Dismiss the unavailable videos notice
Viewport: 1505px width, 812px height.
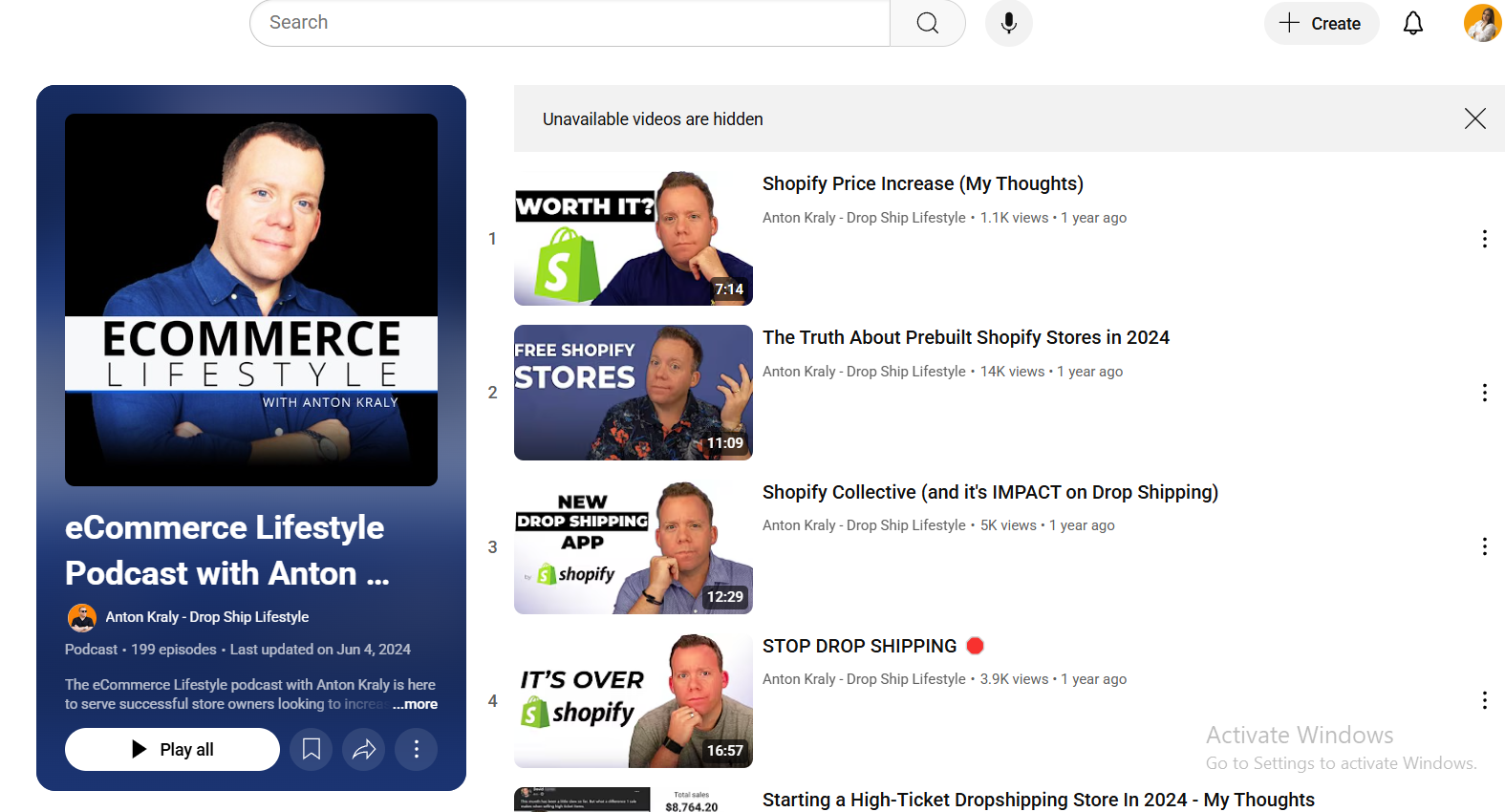coord(1474,118)
